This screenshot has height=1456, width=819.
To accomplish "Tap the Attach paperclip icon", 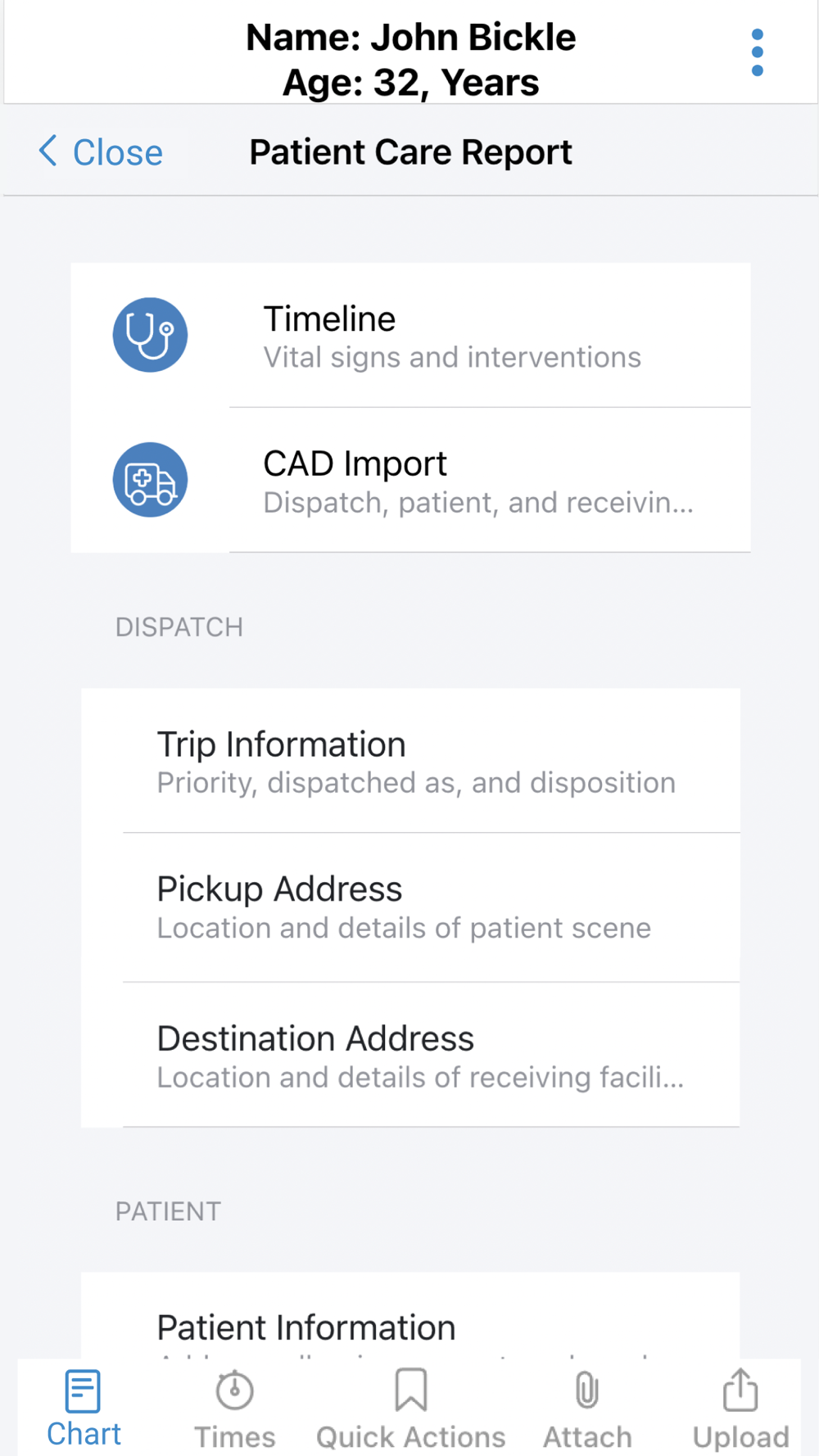I will [x=587, y=1390].
